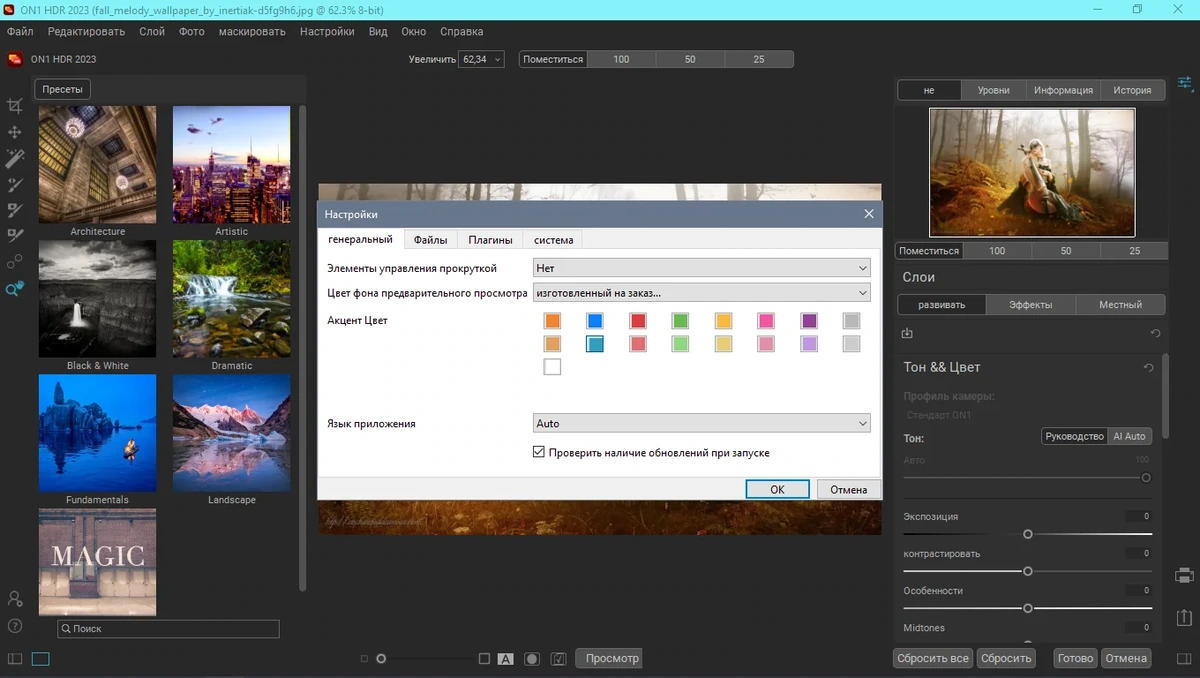The image size is (1200, 678).
Task: Open the help question mark icon
Action: pyautogui.click(x=14, y=626)
